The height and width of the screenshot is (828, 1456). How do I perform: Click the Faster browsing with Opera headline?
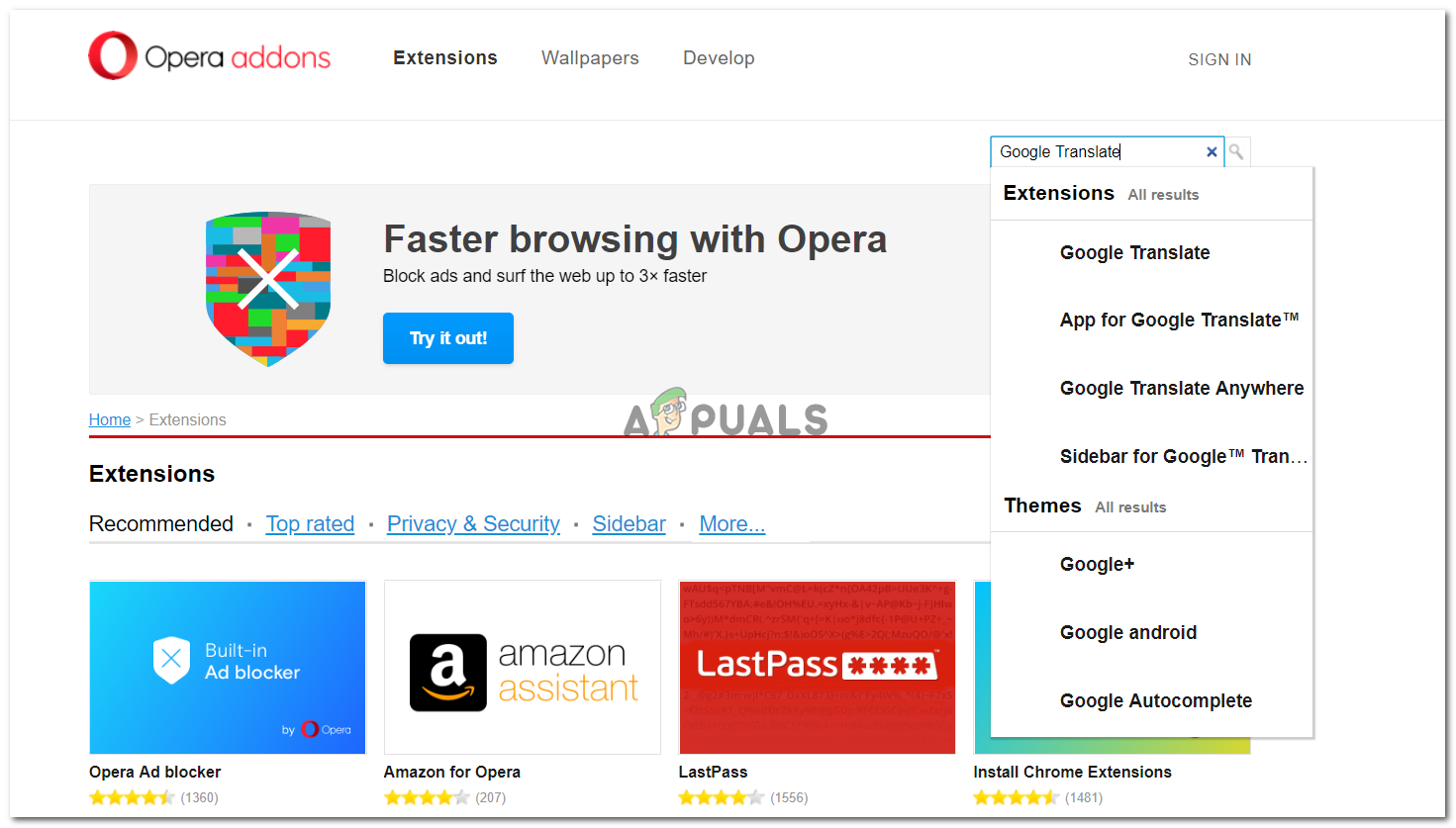pyautogui.click(x=635, y=239)
